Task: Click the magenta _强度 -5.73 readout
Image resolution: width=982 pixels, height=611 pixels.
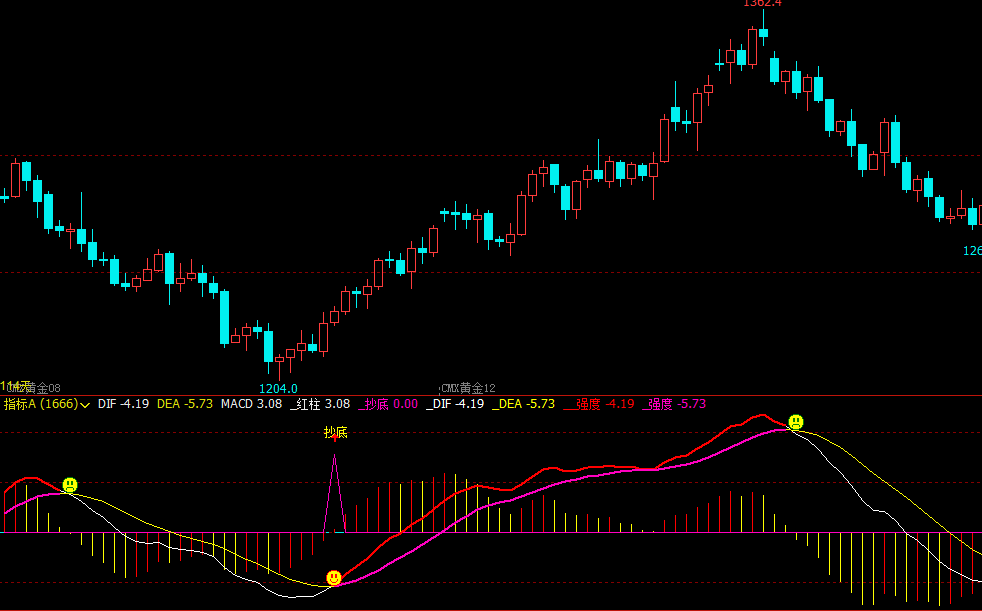Action: coord(674,404)
